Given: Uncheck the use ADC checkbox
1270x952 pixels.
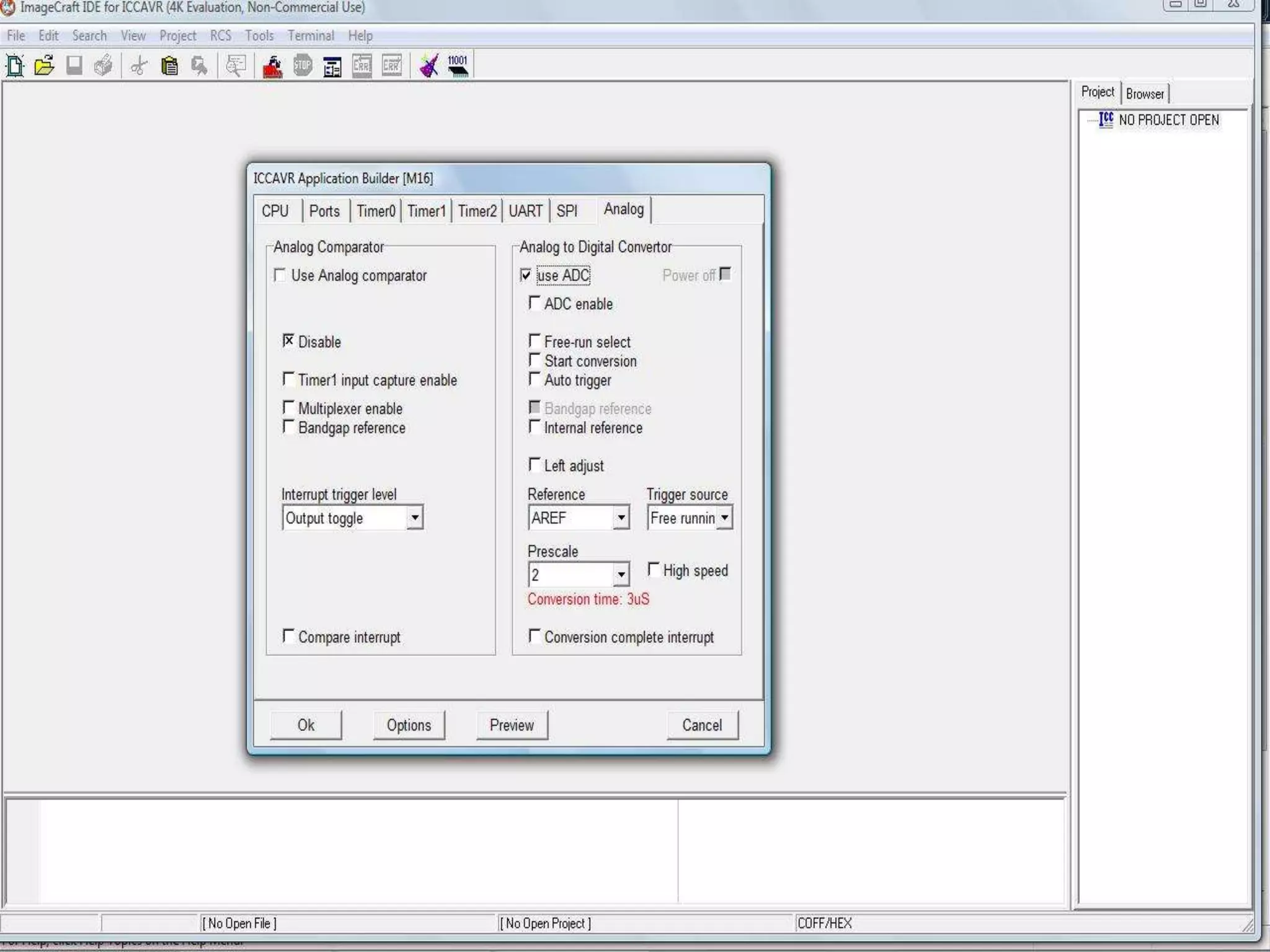Looking at the screenshot, I should tap(526, 275).
